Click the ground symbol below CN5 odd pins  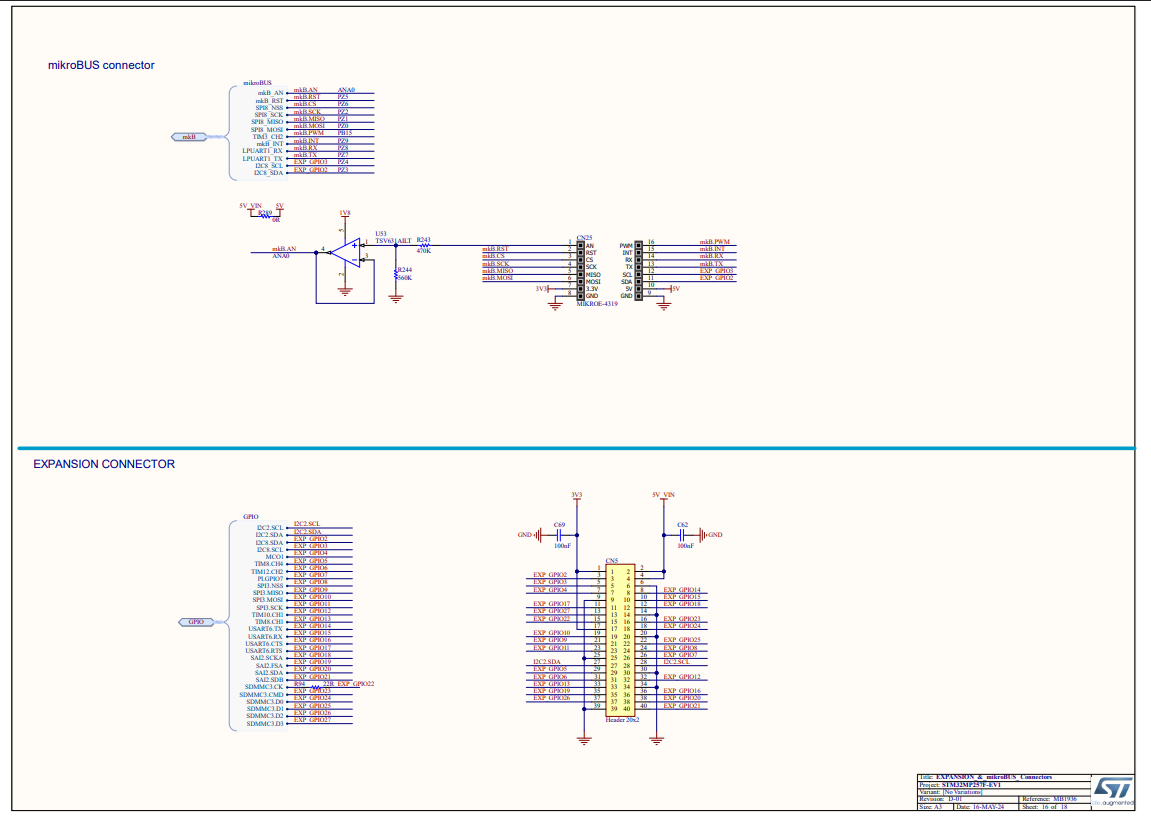coord(584,740)
